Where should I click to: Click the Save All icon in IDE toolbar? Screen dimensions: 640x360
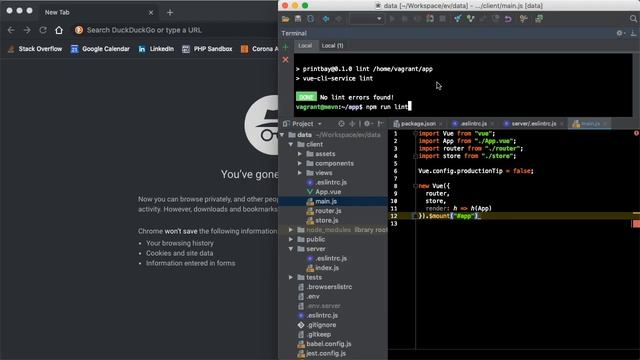point(298,19)
